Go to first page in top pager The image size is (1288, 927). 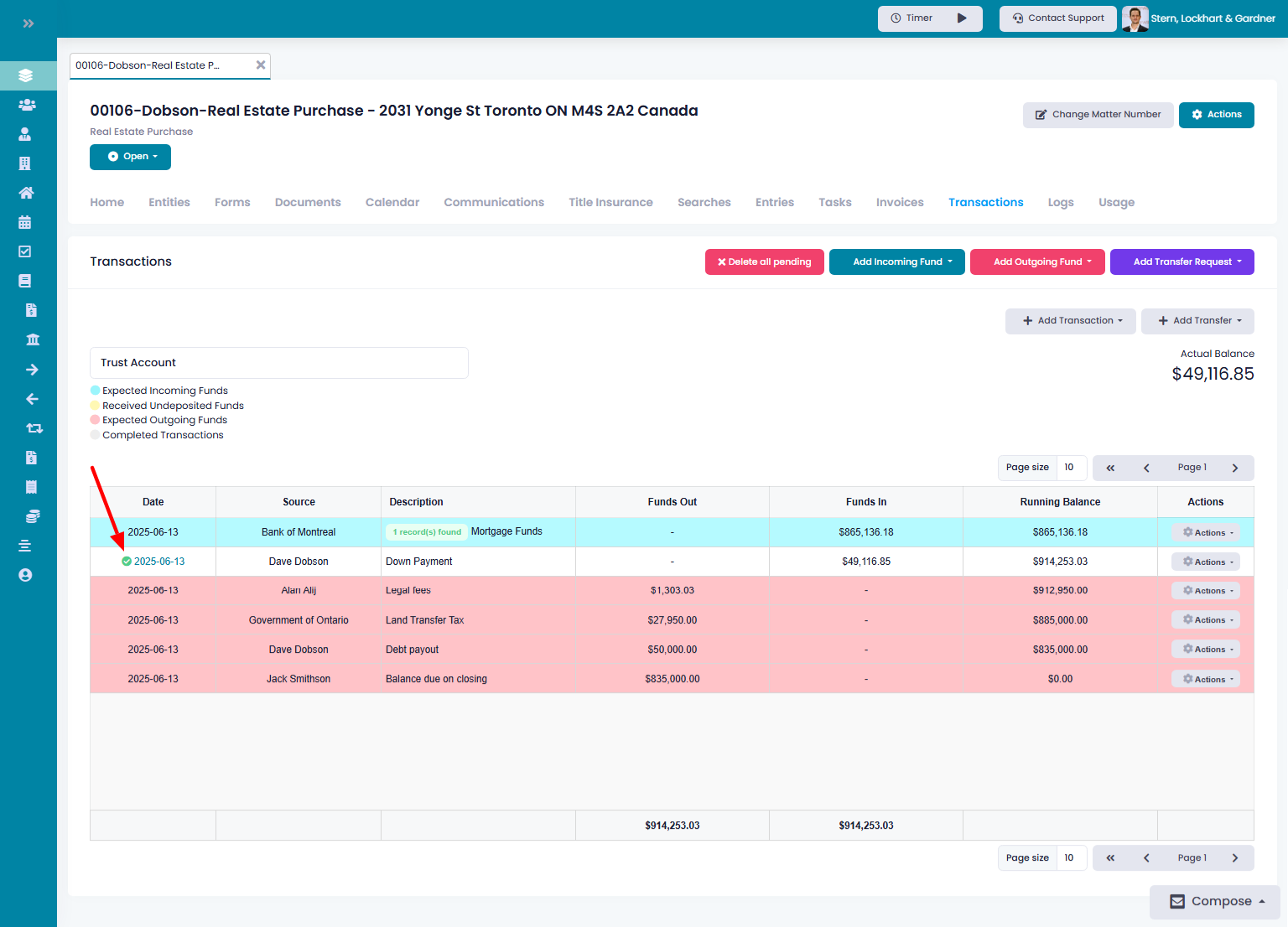tap(1110, 468)
